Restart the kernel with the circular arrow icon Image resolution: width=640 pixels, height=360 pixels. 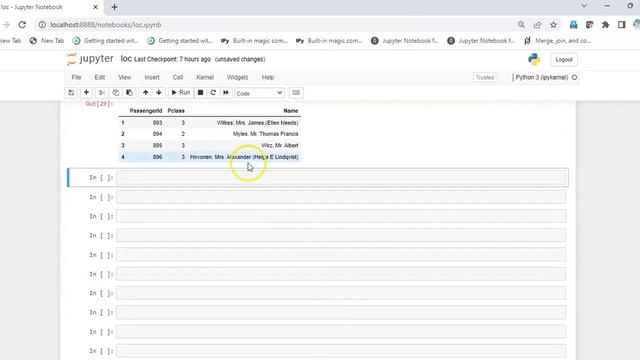[213, 93]
